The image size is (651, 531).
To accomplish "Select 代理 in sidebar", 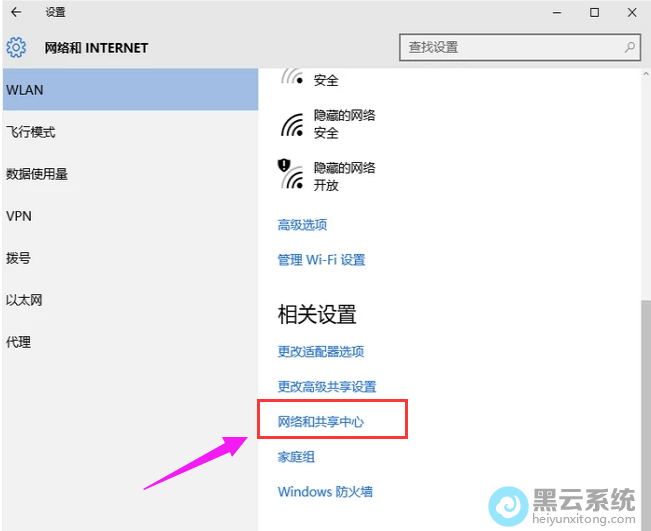I will 19,342.
